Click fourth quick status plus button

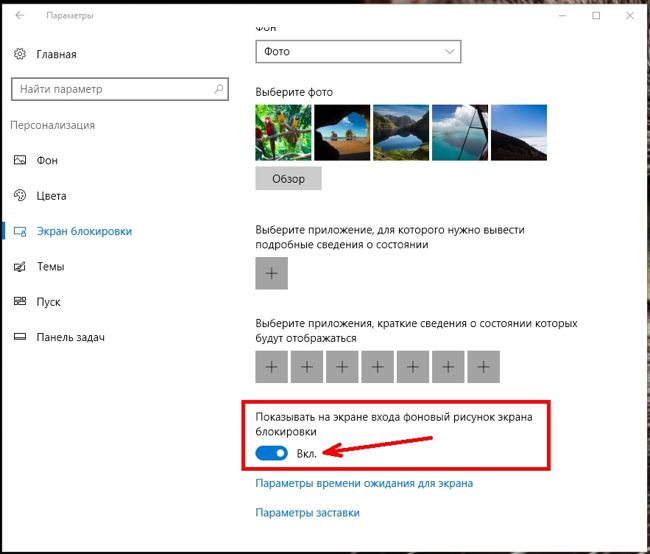tap(378, 367)
